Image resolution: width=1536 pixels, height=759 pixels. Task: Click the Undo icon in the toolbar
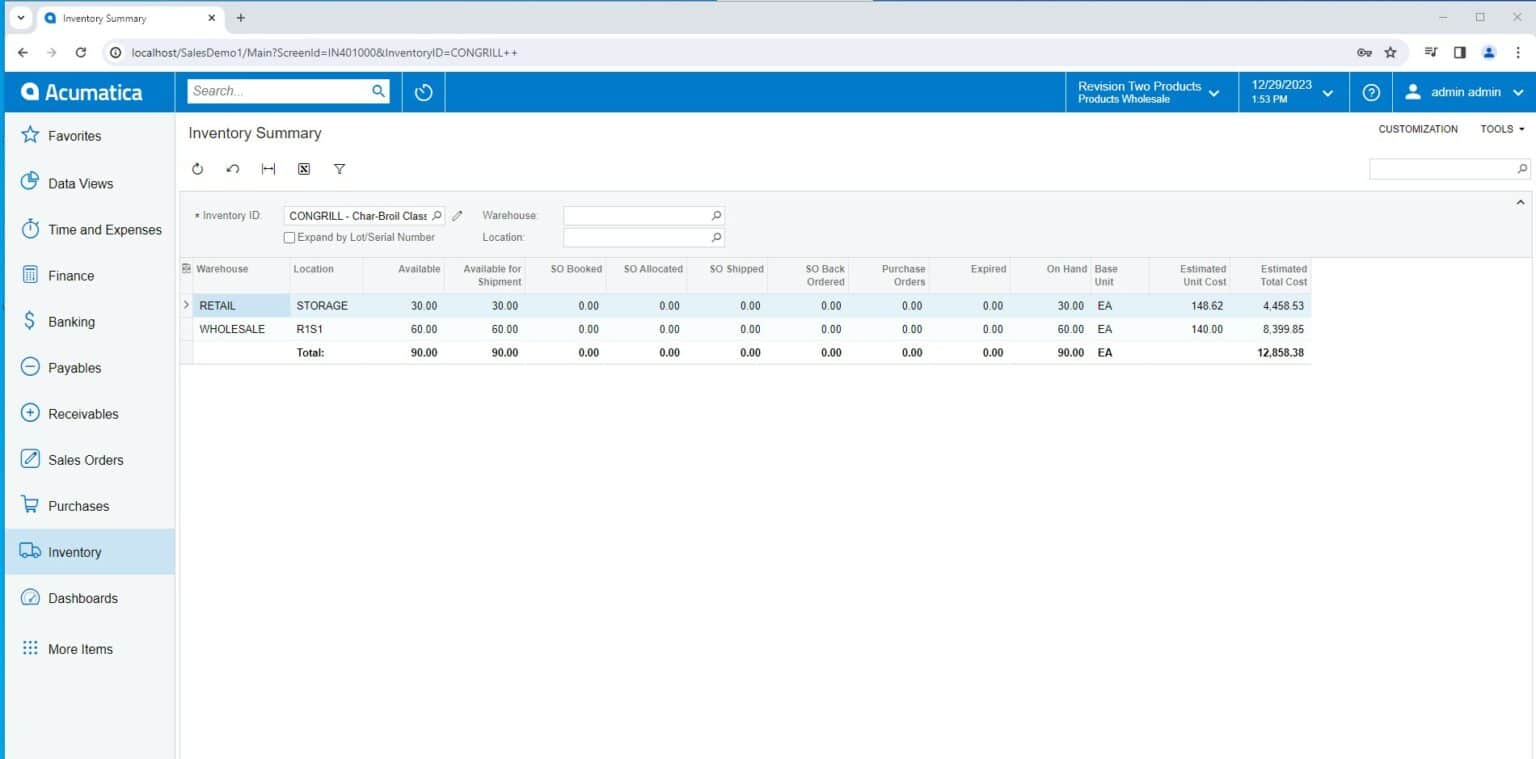coord(233,169)
